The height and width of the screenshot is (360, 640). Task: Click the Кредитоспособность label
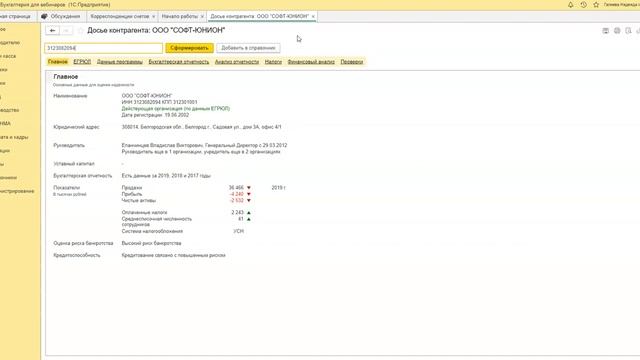point(77,255)
